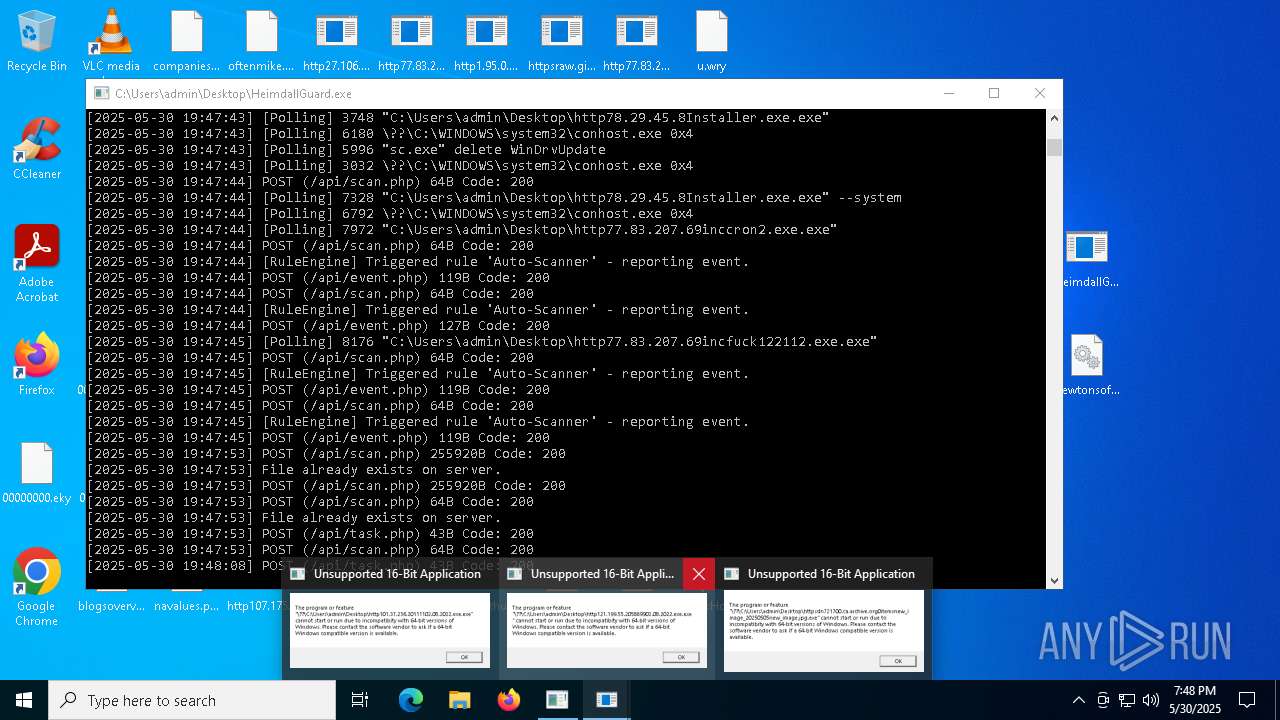Select the thumbnail mentioning http121.199.55
The height and width of the screenshot is (720, 1280).
[x=607, y=630]
